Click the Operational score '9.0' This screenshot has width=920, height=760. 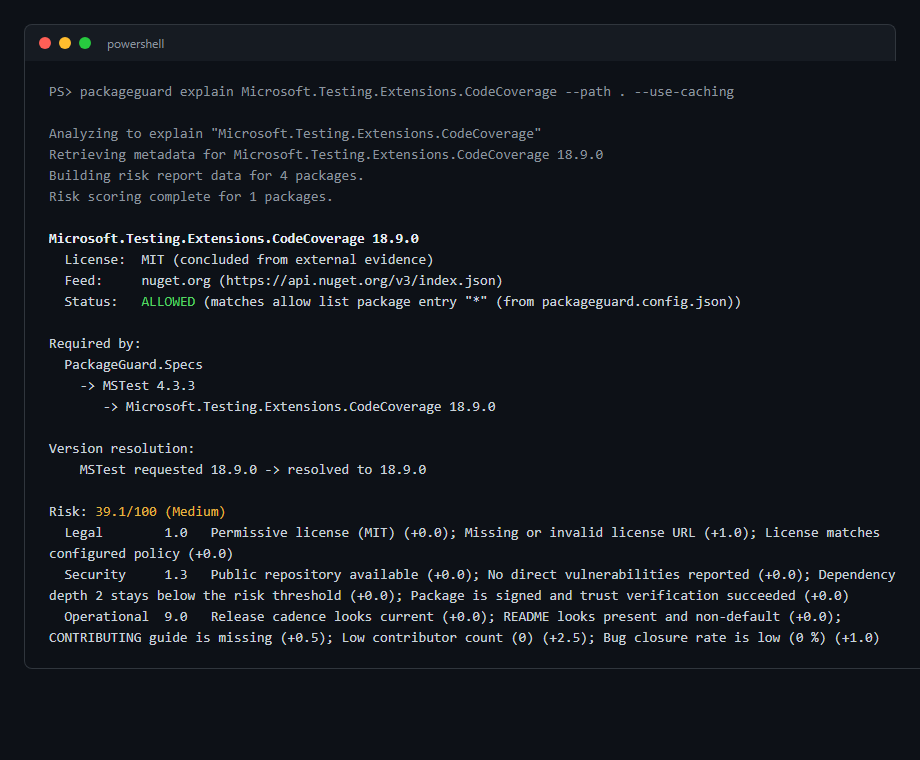(x=176, y=617)
